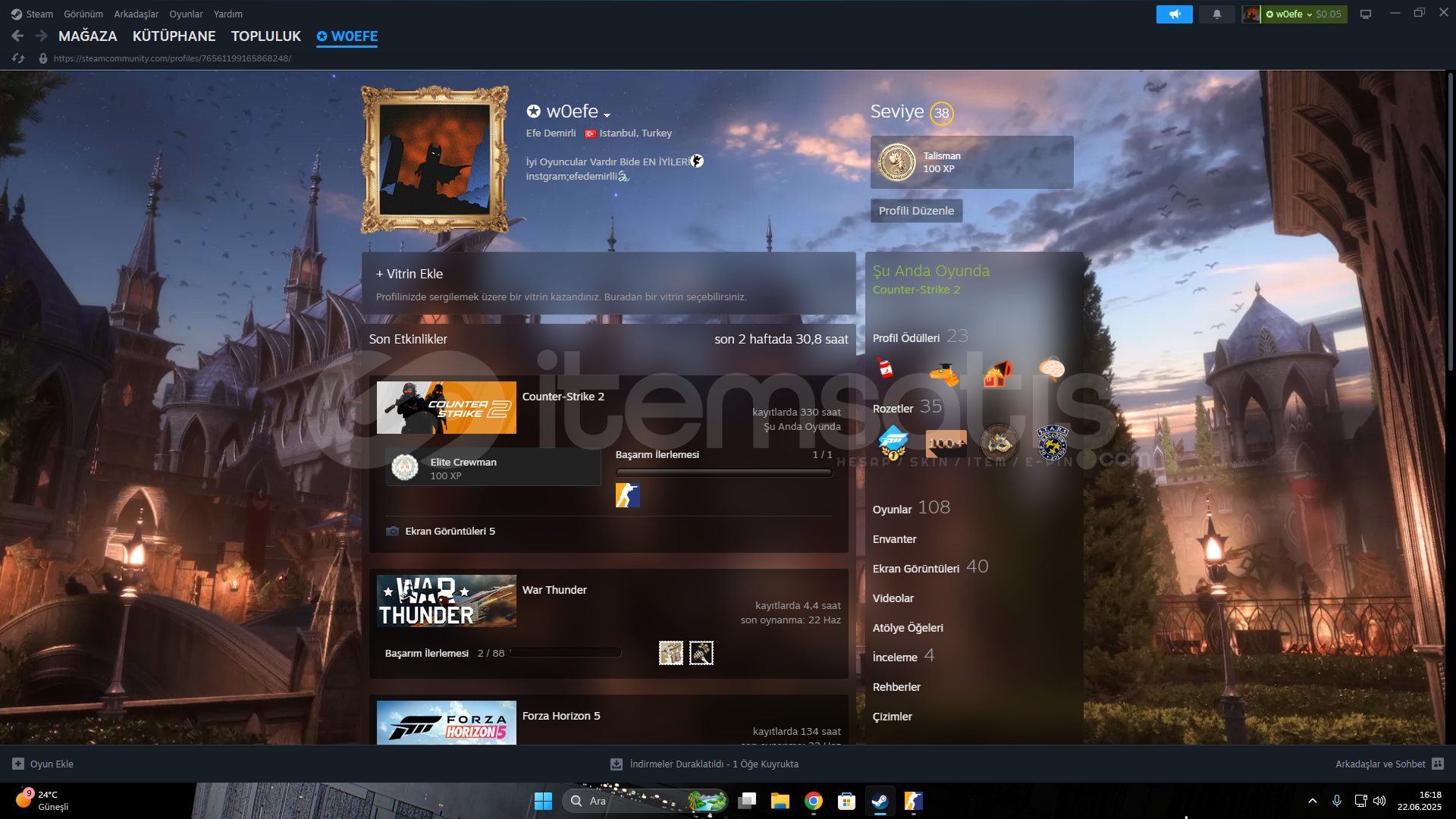This screenshot has width=1456, height=819.
Task: Switch to the WOEFE tab
Action: point(347,36)
